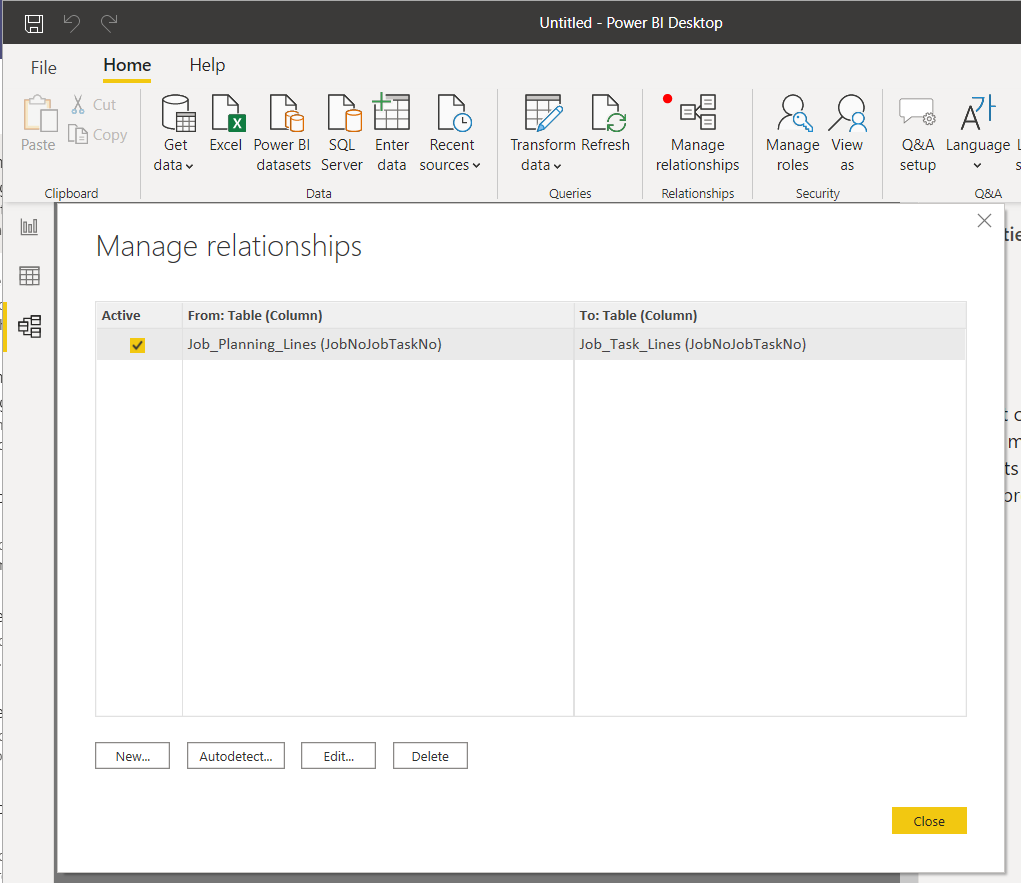The width and height of the screenshot is (1021, 883).
Task: Click the New... relationship button
Action: pos(133,756)
